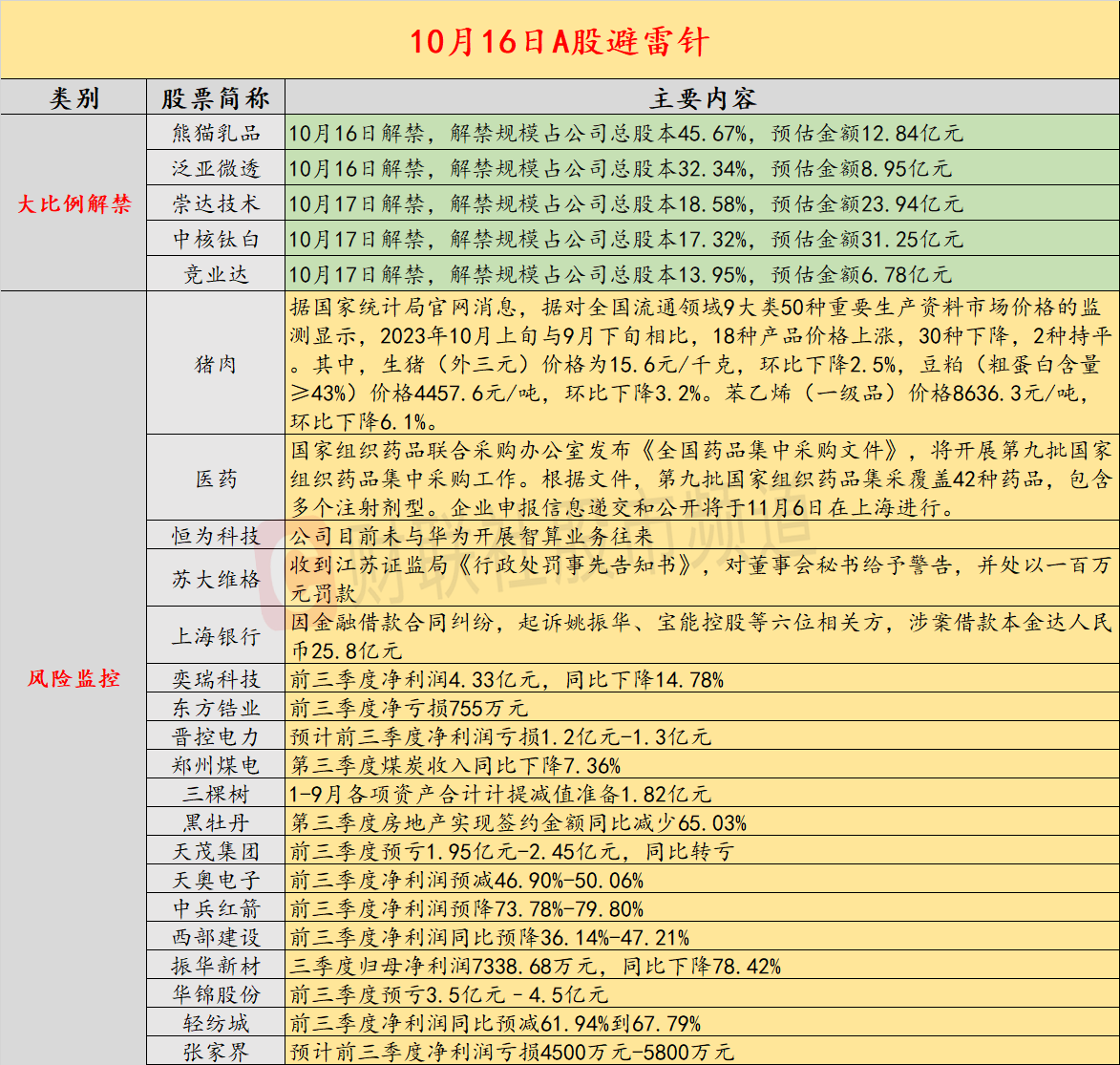Click 公司目前未与华为开展智算业务往来

pyautogui.click(x=472, y=535)
